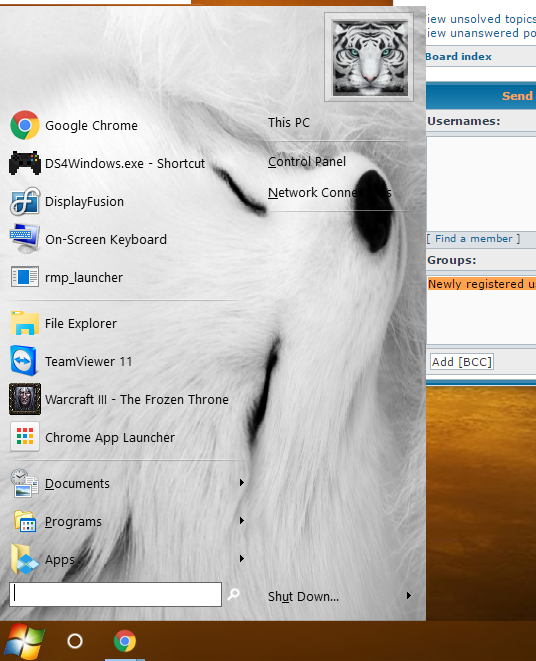Click rmp_launcher label text
536x661 pixels.
point(84,278)
